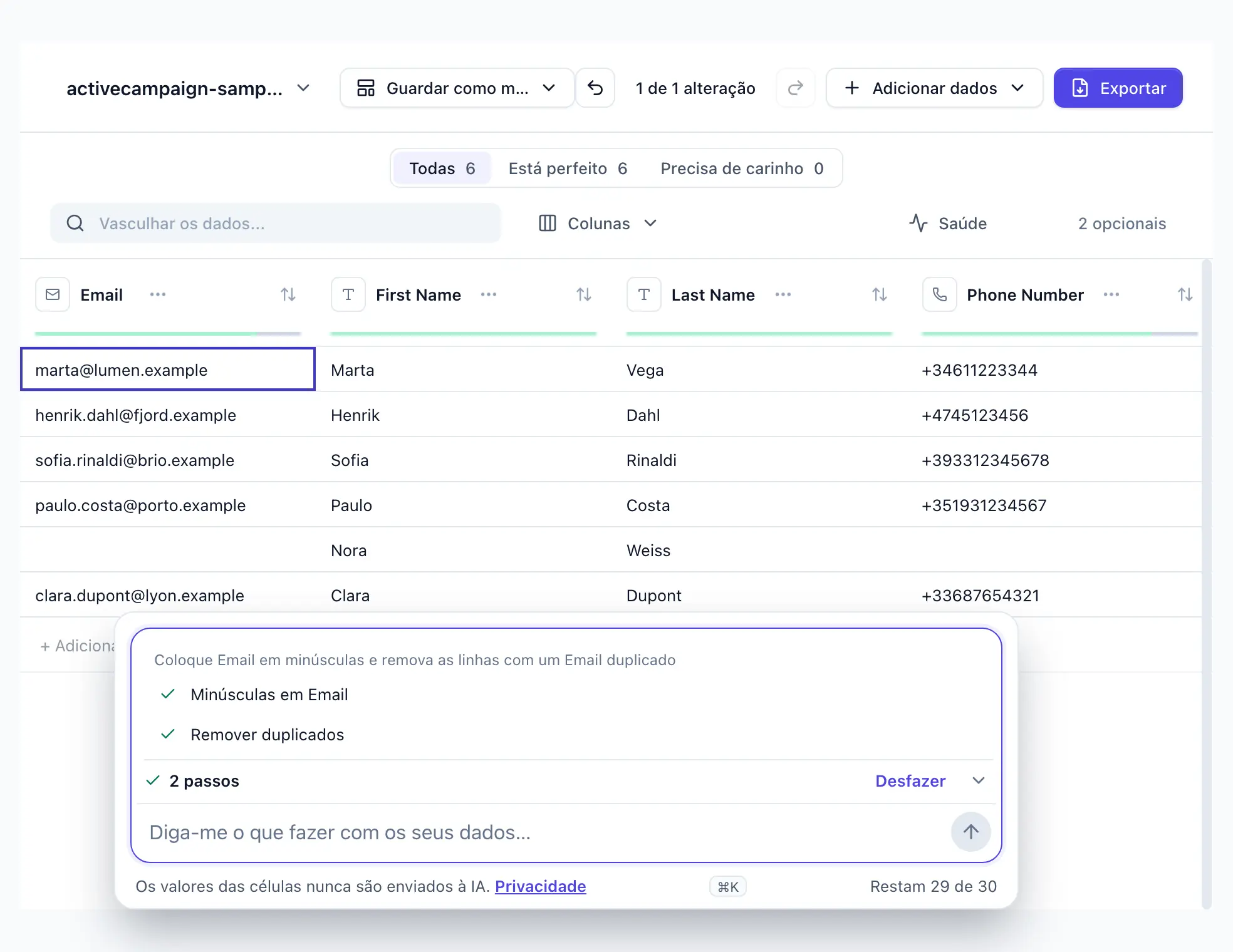Image resolution: width=1233 pixels, height=952 pixels.
Task: Sort by Email column
Action: pyautogui.click(x=288, y=294)
